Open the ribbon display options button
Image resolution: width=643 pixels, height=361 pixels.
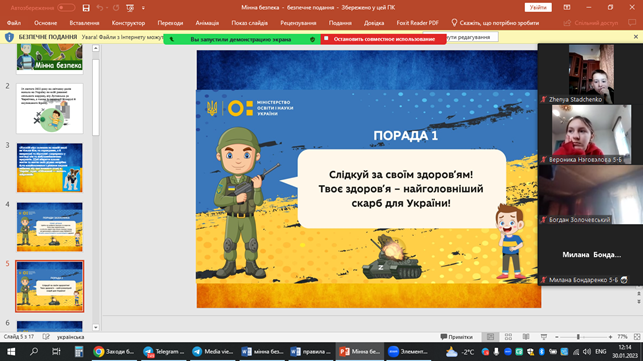point(567,7)
